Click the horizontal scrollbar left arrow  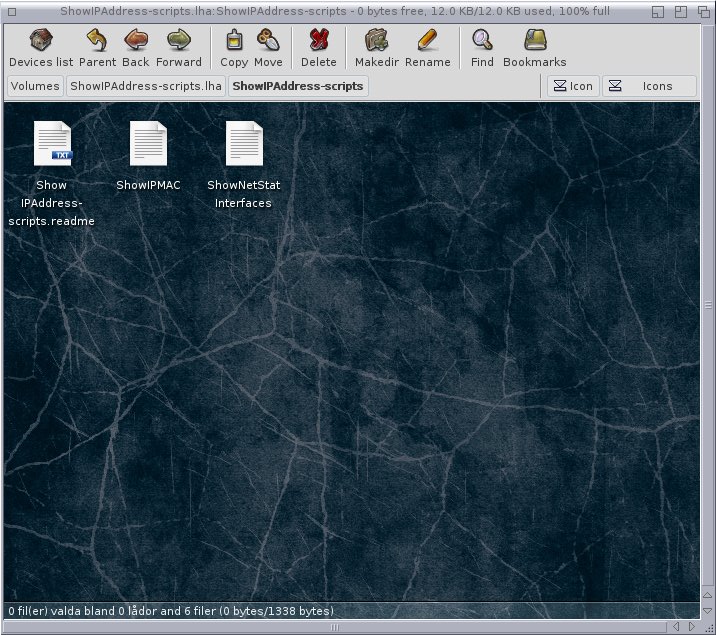676,626
